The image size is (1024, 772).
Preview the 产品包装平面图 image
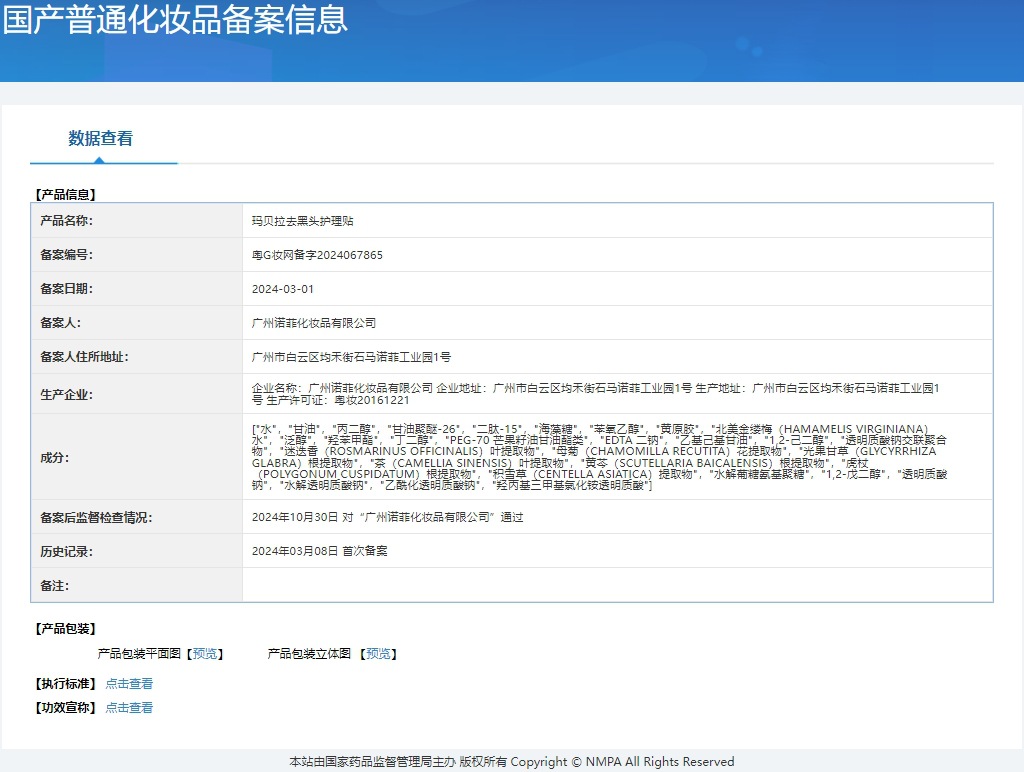[x=206, y=654]
